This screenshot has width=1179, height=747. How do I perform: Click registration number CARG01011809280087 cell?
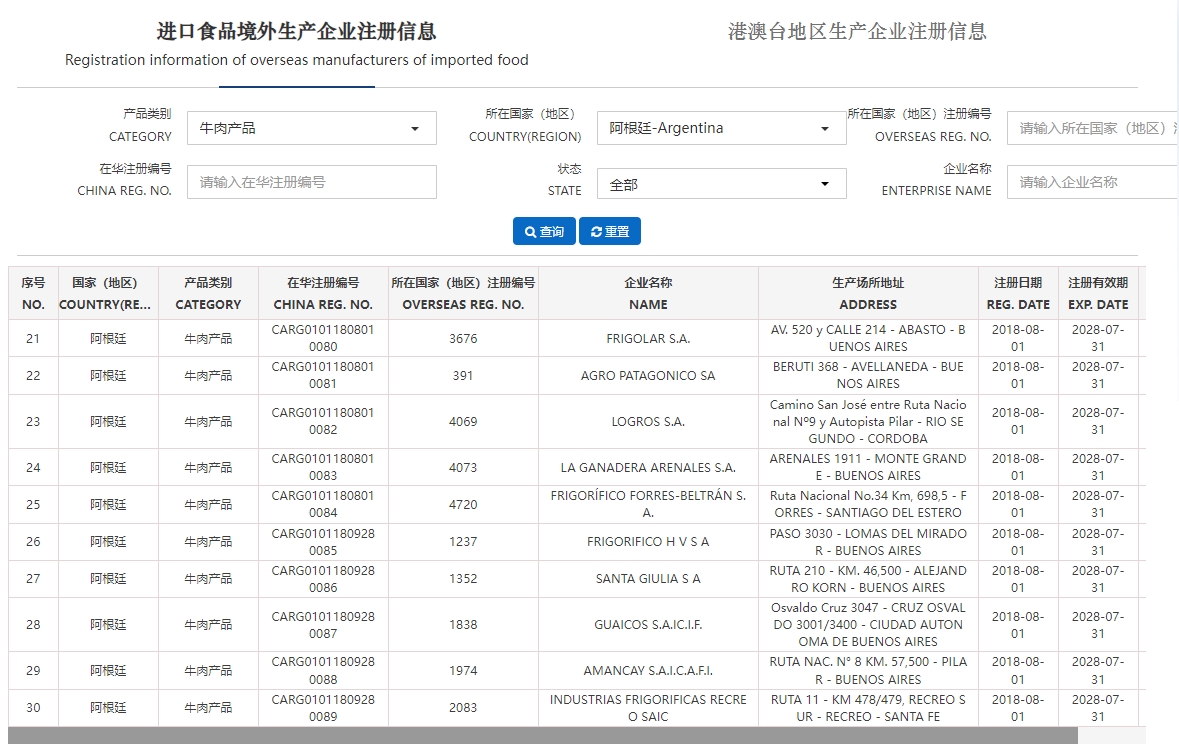pyautogui.click(x=323, y=625)
